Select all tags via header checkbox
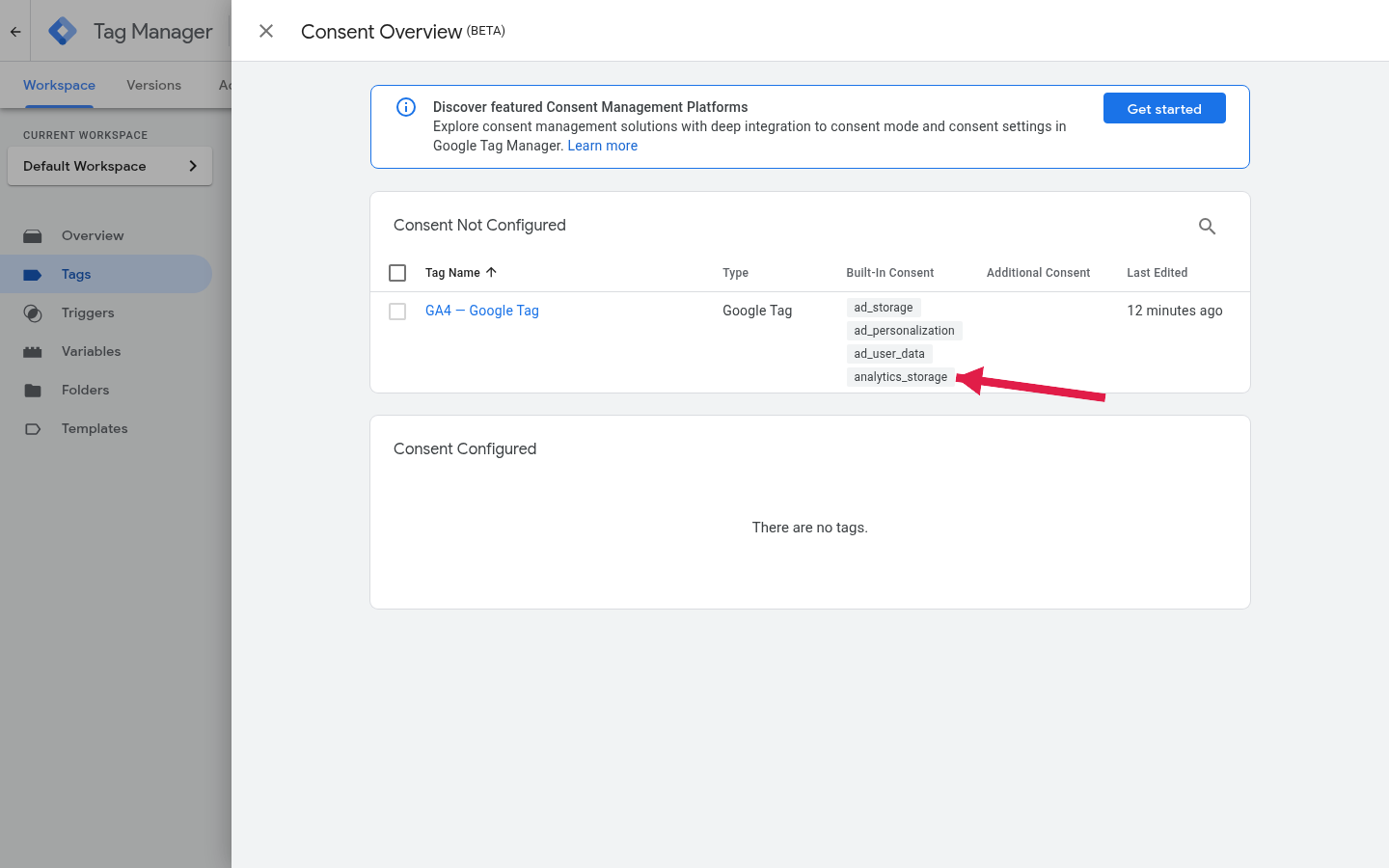The width and height of the screenshot is (1389, 868). point(397,273)
